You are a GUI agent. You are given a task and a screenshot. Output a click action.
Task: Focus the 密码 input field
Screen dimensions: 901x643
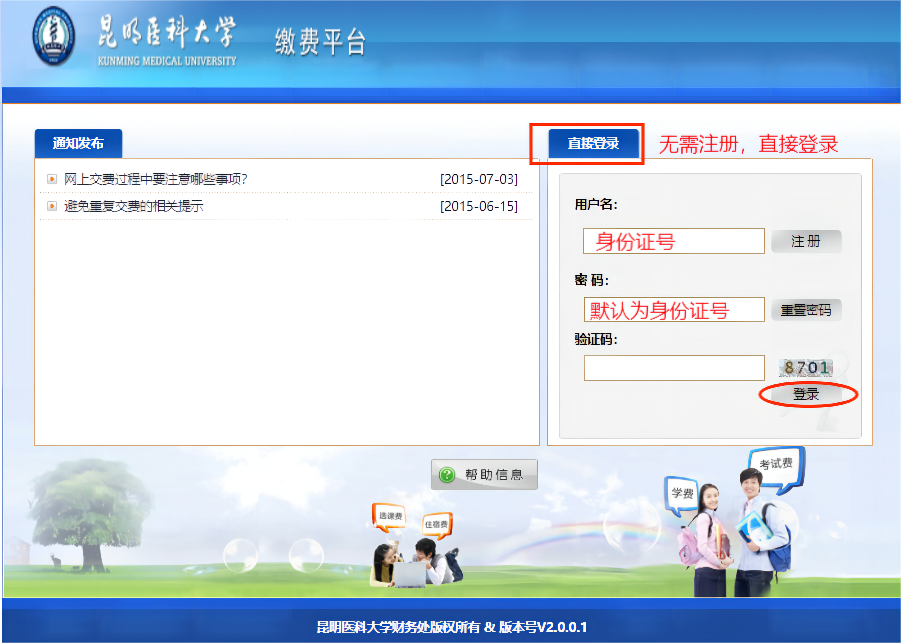[673, 310]
